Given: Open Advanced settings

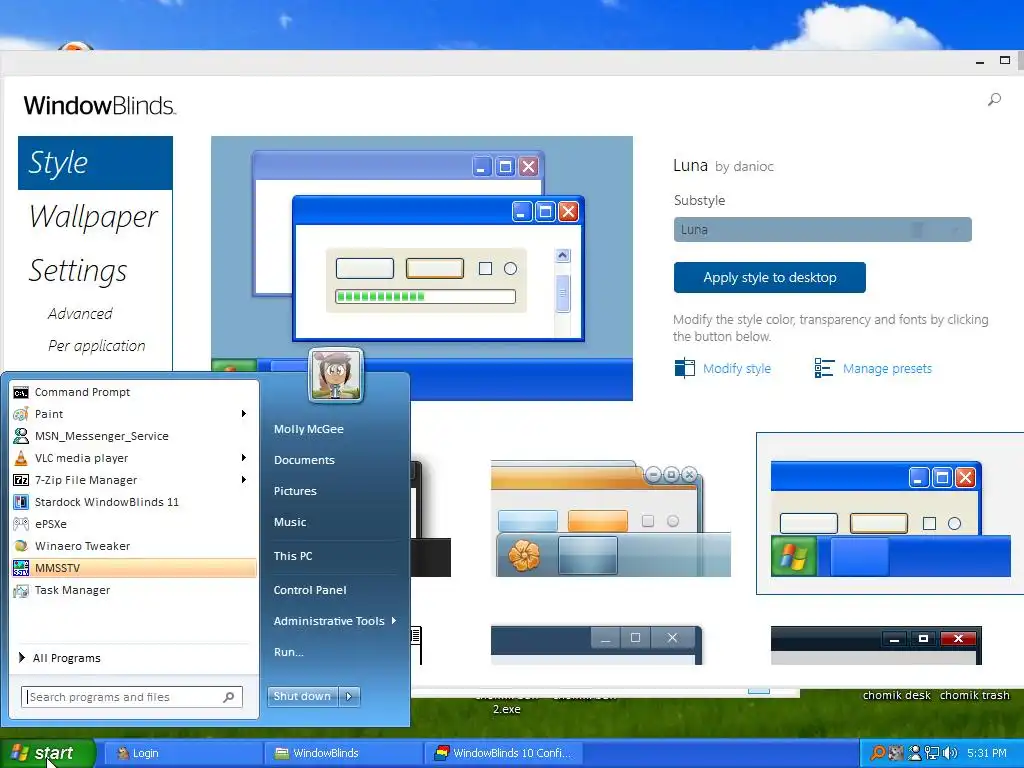Looking at the screenshot, I should [80, 313].
